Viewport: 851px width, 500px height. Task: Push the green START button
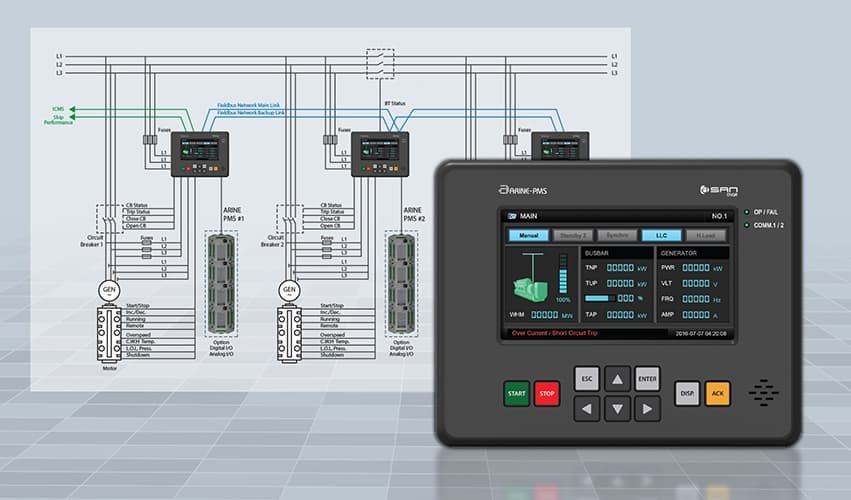[517, 394]
